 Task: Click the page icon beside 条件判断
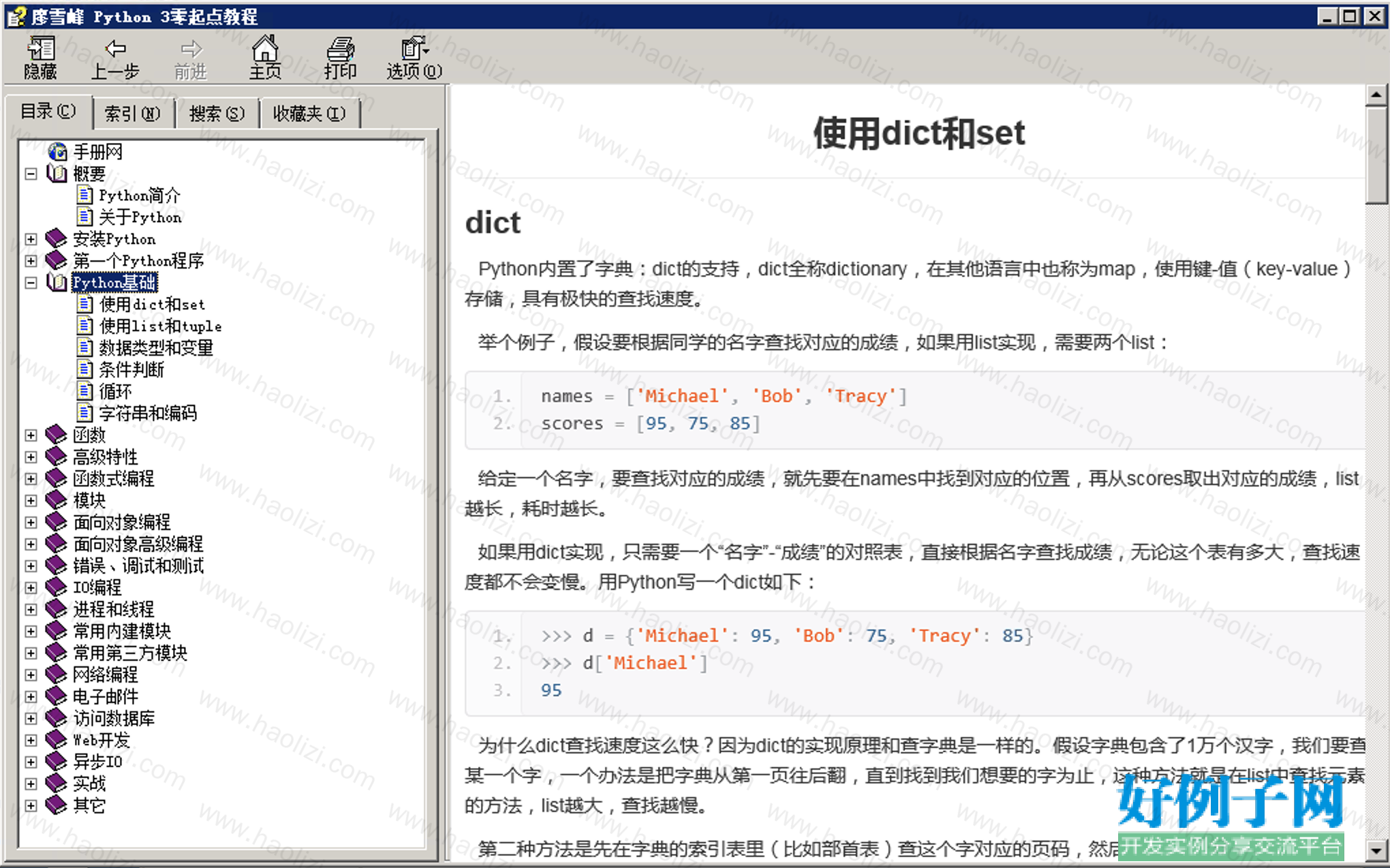point(85,369)
